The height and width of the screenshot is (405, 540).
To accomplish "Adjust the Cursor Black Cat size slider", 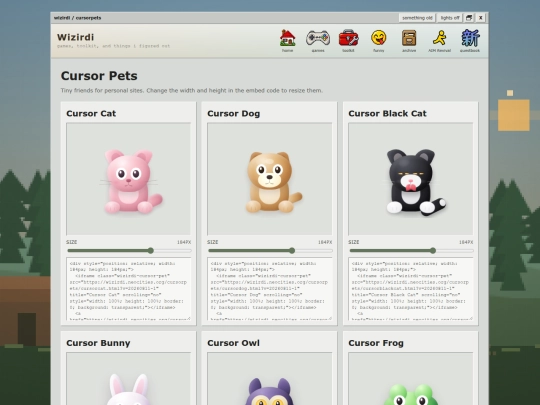I will click(411, 251).
